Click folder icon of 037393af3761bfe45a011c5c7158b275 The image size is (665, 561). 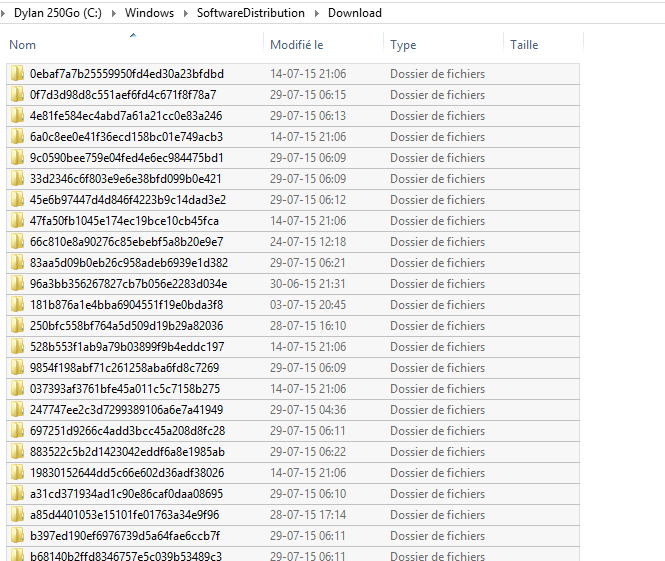tap(17, 388)
